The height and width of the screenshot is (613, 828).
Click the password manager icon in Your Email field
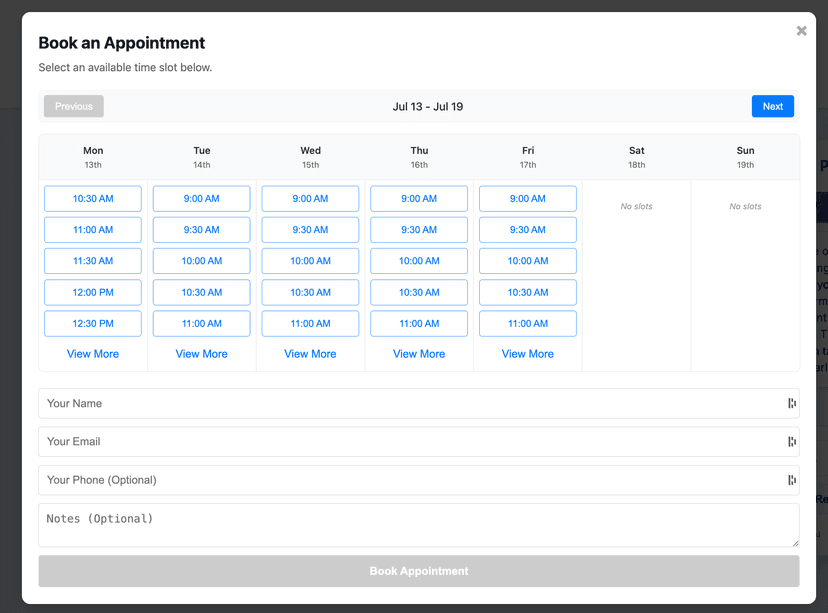click(792, 441)
